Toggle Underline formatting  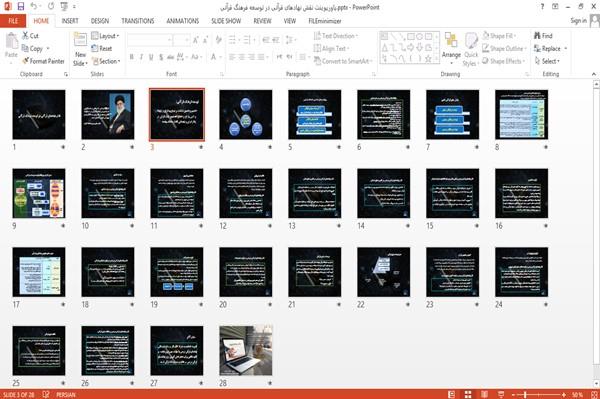[x=151, y=57]
